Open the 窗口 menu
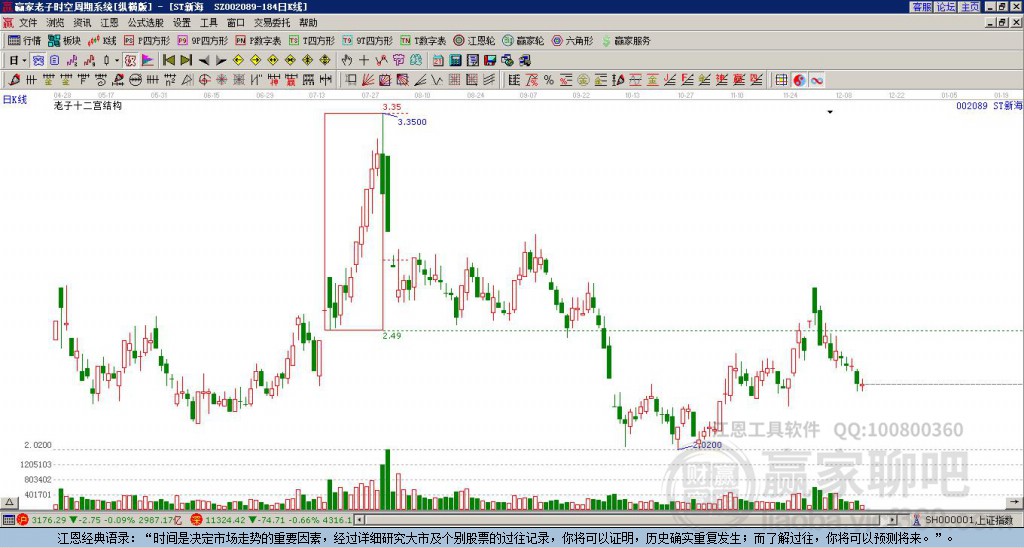Image resolution: width=1024 pixels, height=548 pixels. coord(236,23)
